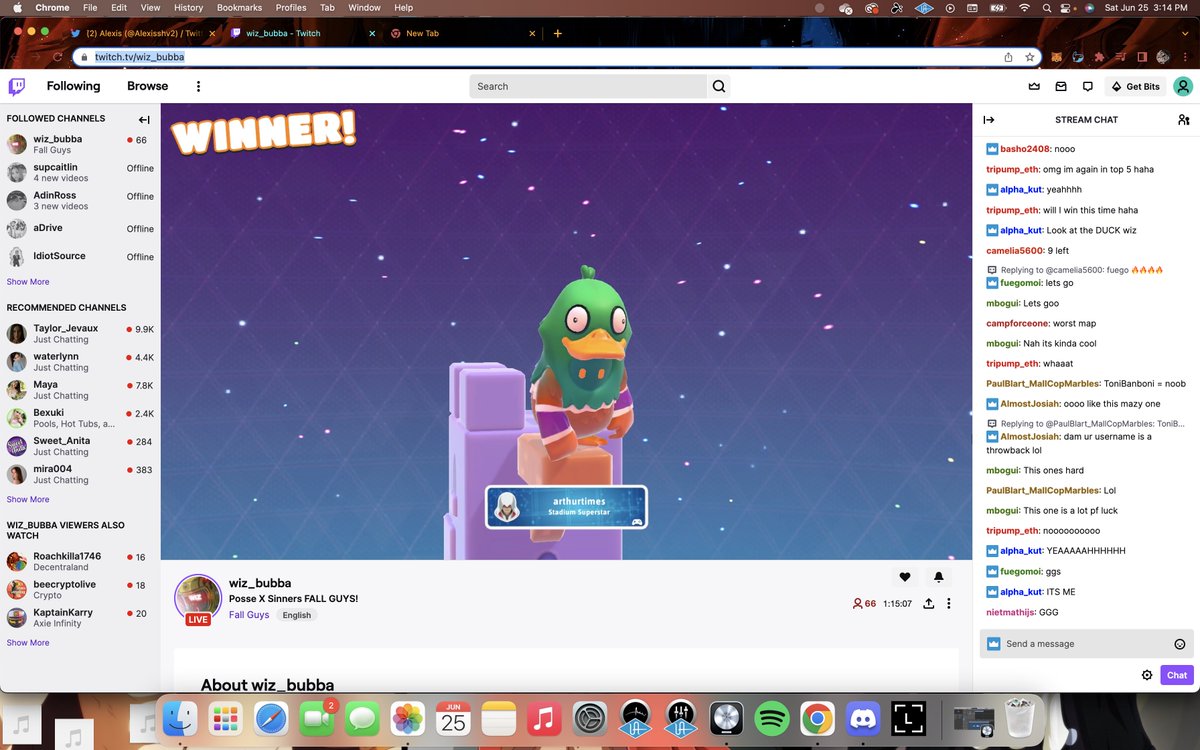This screenshot has height=750, width=1200.
Task: Launch Finder from the Dock
Action: [x=180, y=718]
